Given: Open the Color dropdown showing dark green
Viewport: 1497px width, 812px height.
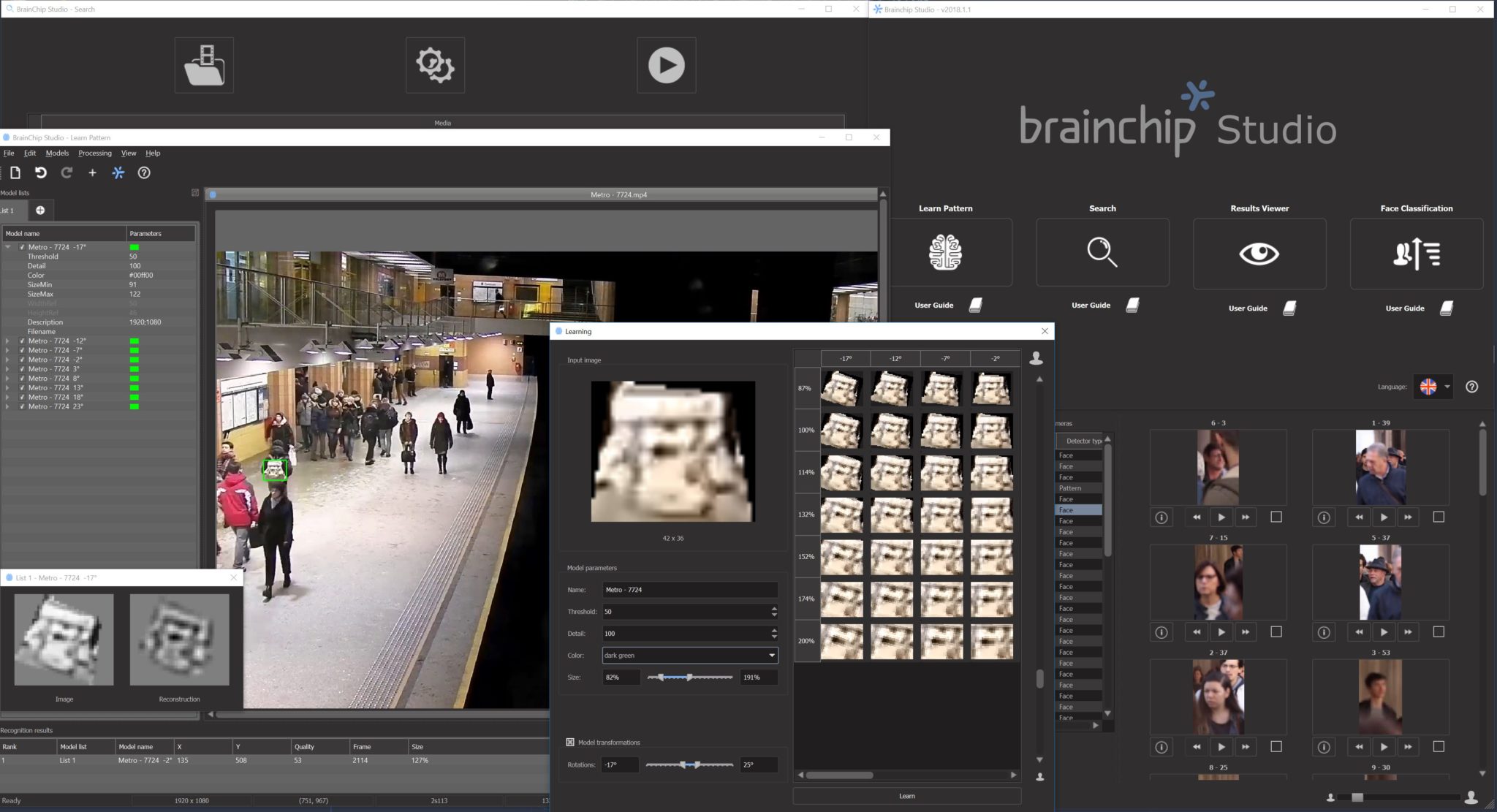Looking at the screenshot, I should [x=690, y=656].
